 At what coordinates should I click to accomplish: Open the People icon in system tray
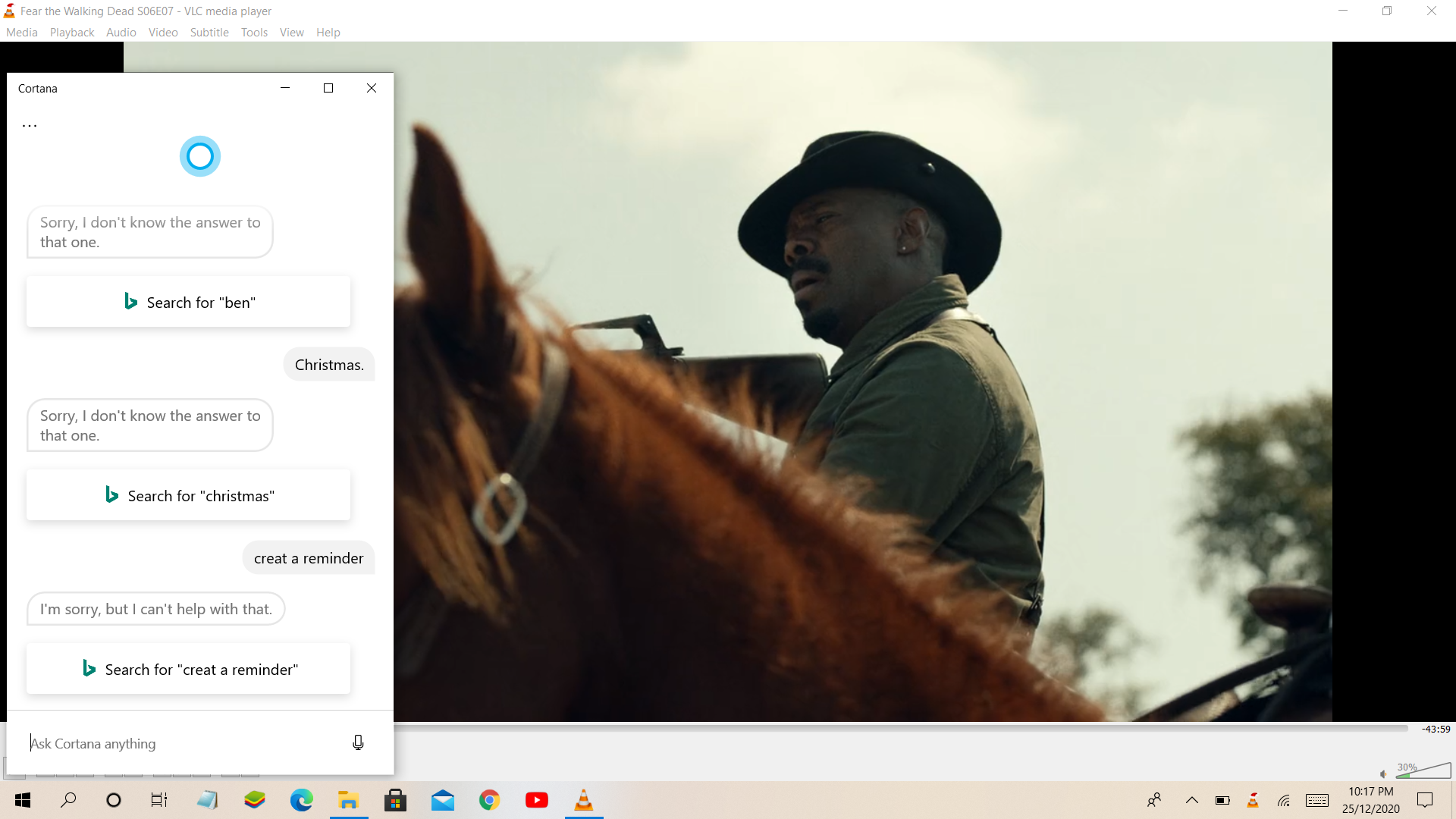[x=1154, y=800]
